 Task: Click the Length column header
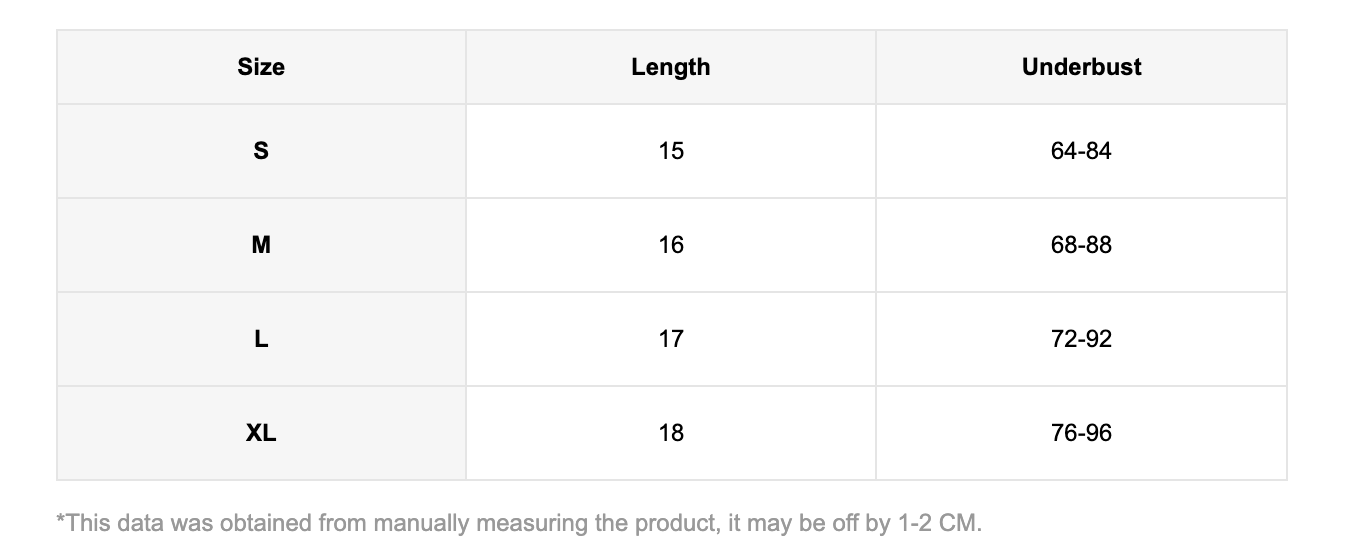coord(671,67)
